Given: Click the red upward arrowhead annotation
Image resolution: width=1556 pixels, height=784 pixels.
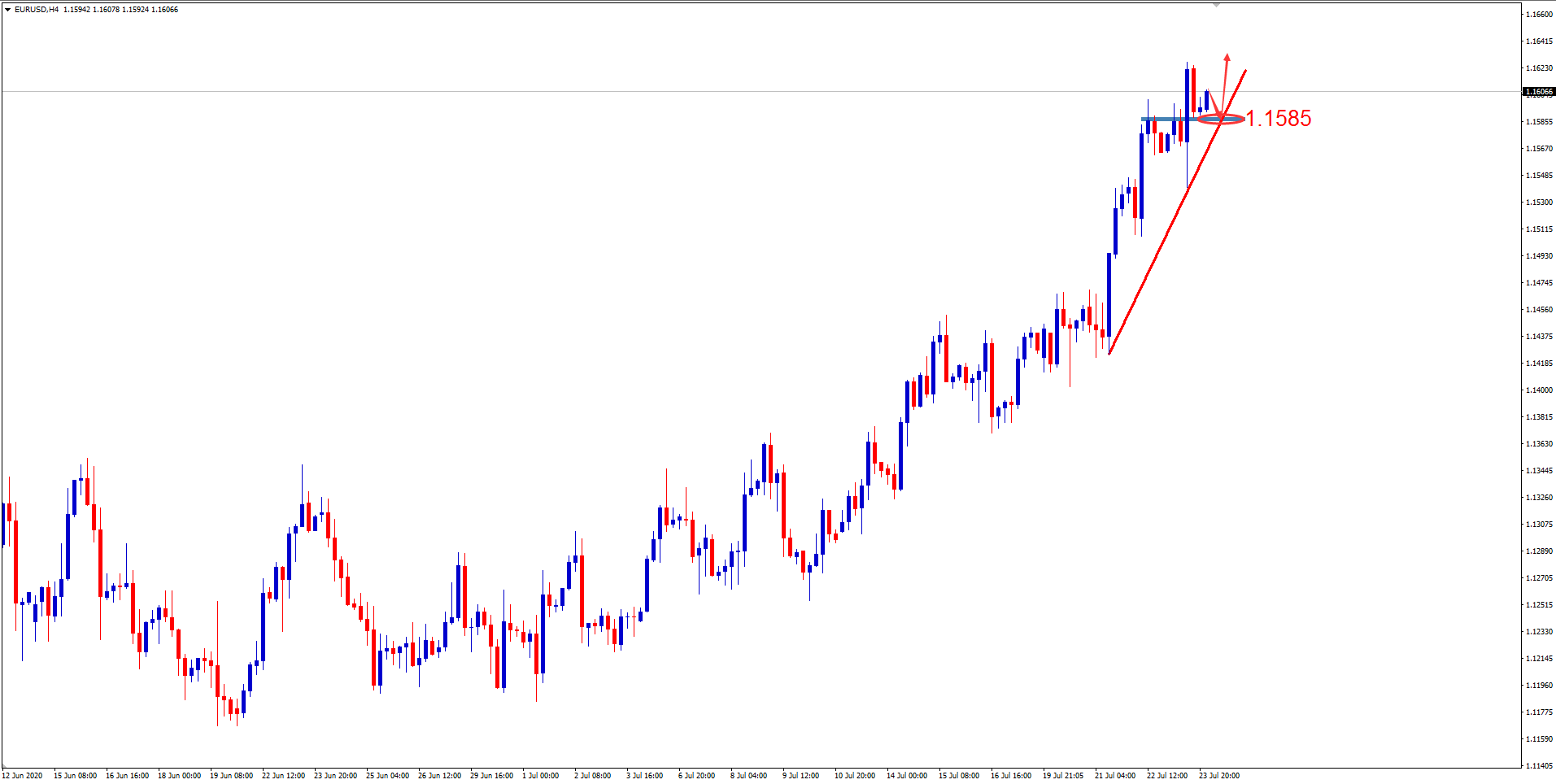Looking at the screenshot, I should click(x=1227, y=58).
